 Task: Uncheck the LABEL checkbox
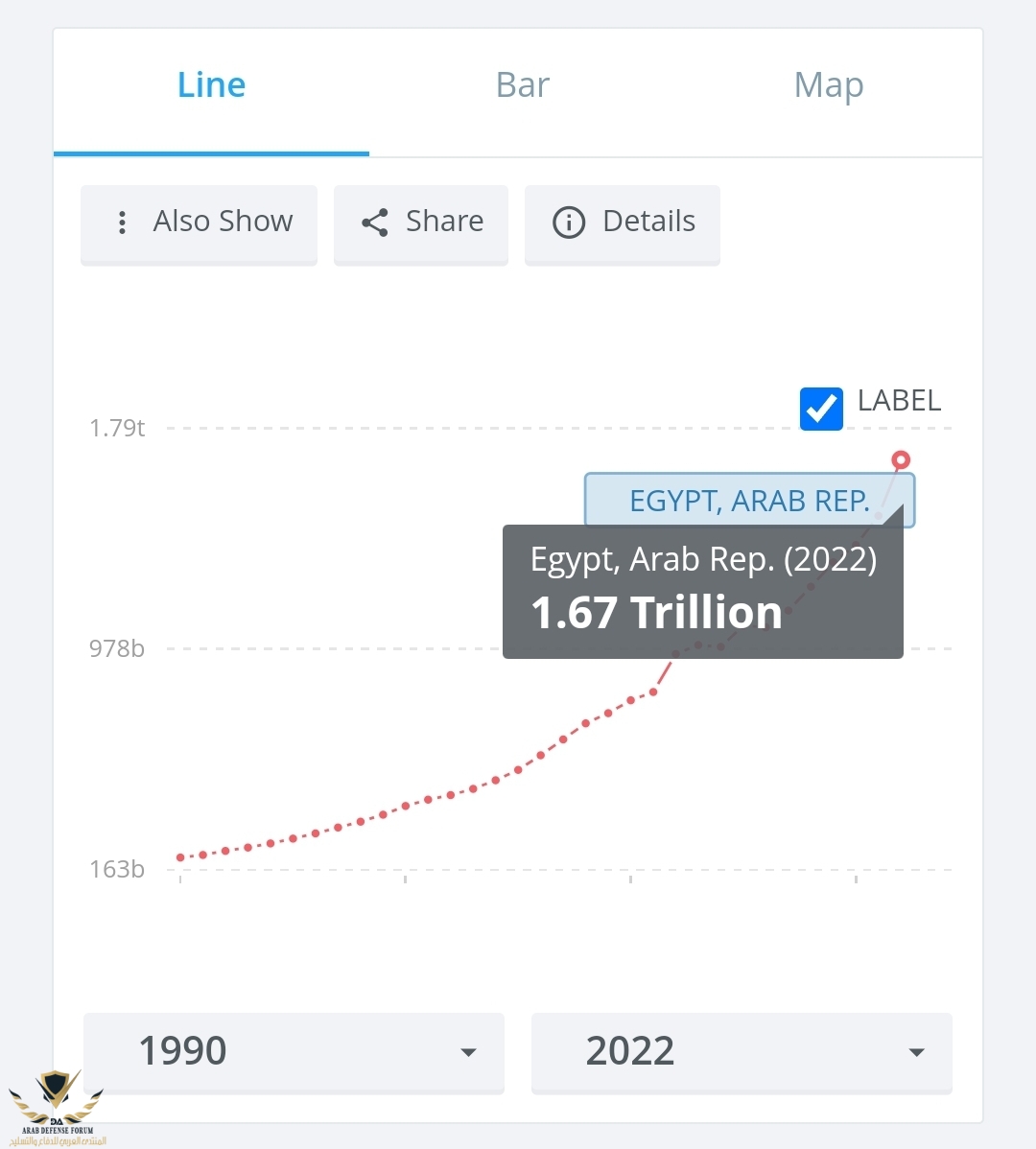tap(821, 409)
